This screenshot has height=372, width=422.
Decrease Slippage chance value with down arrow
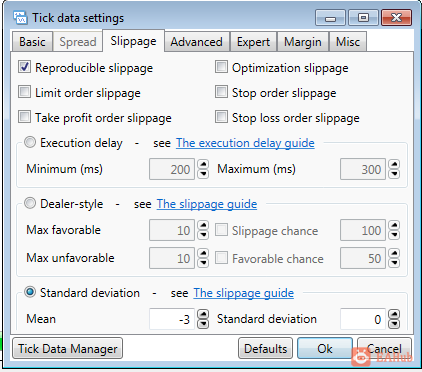coord(394,235)
